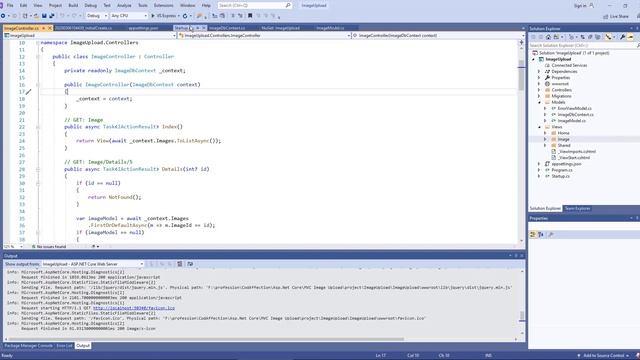
Task: Toggle the bookmark icon in toolbar
Action: [x=250, y=16]
